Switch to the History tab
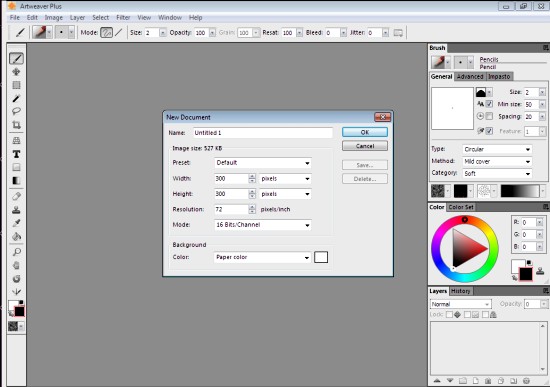This screenshot has width=550, height=387. click(461, 291)
